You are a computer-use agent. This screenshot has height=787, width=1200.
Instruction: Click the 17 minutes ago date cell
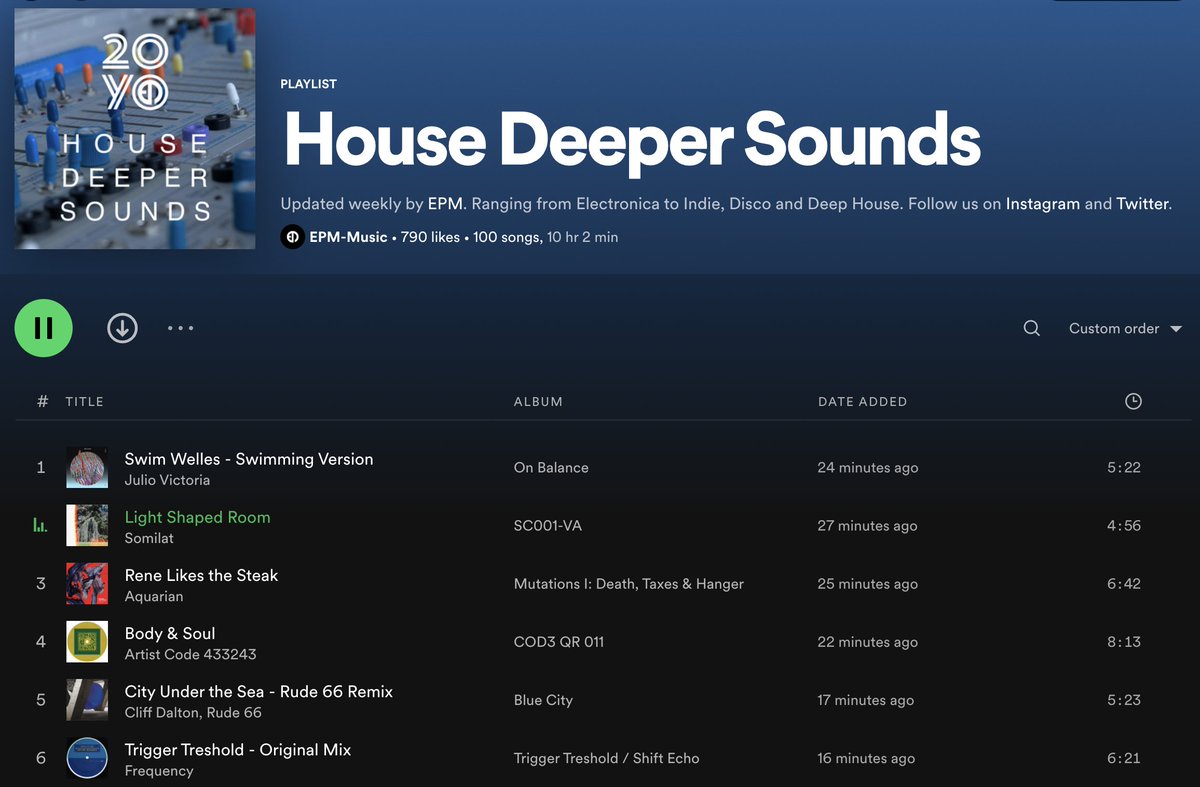(865, 699)
